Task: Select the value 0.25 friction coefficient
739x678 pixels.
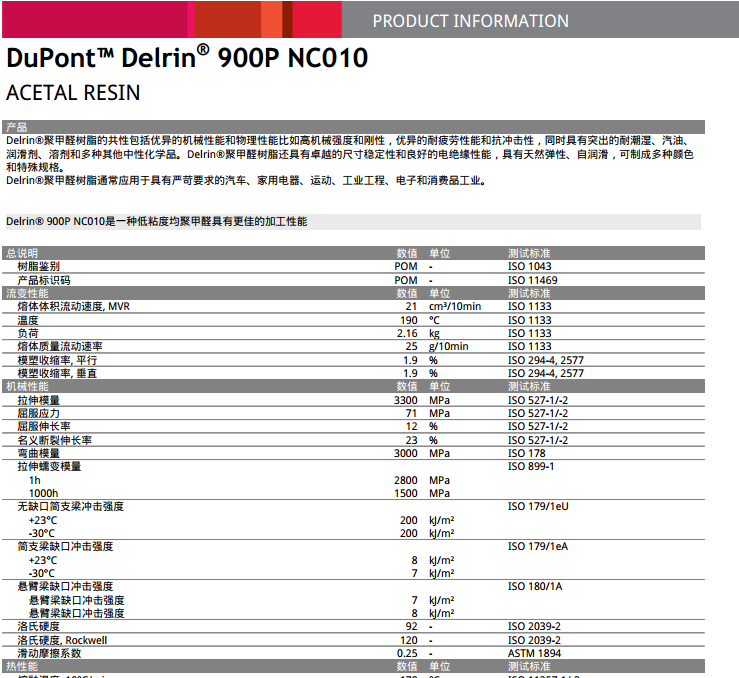Action: [407, 653]
